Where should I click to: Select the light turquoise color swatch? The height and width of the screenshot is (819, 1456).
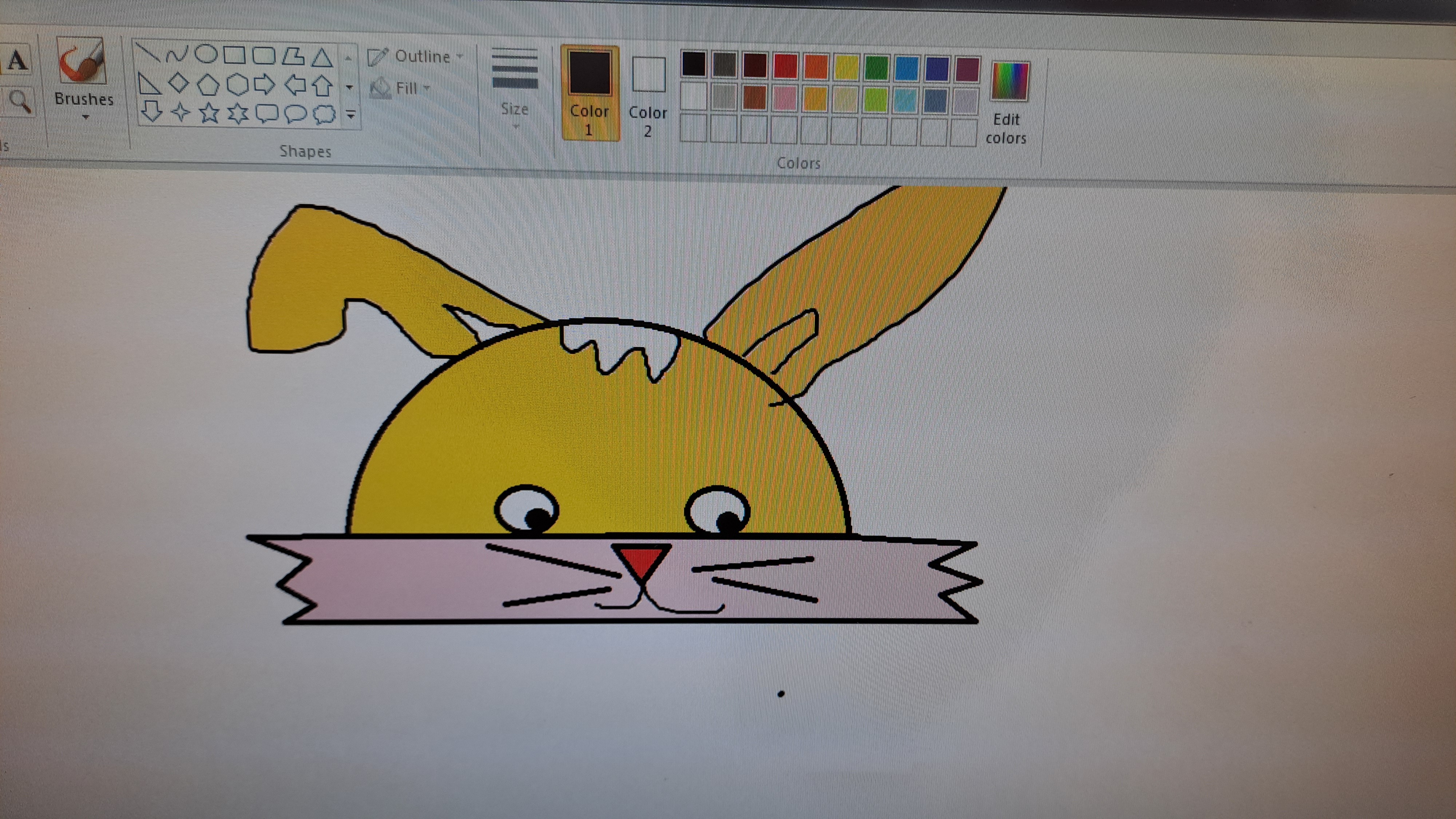click(906, 101)
